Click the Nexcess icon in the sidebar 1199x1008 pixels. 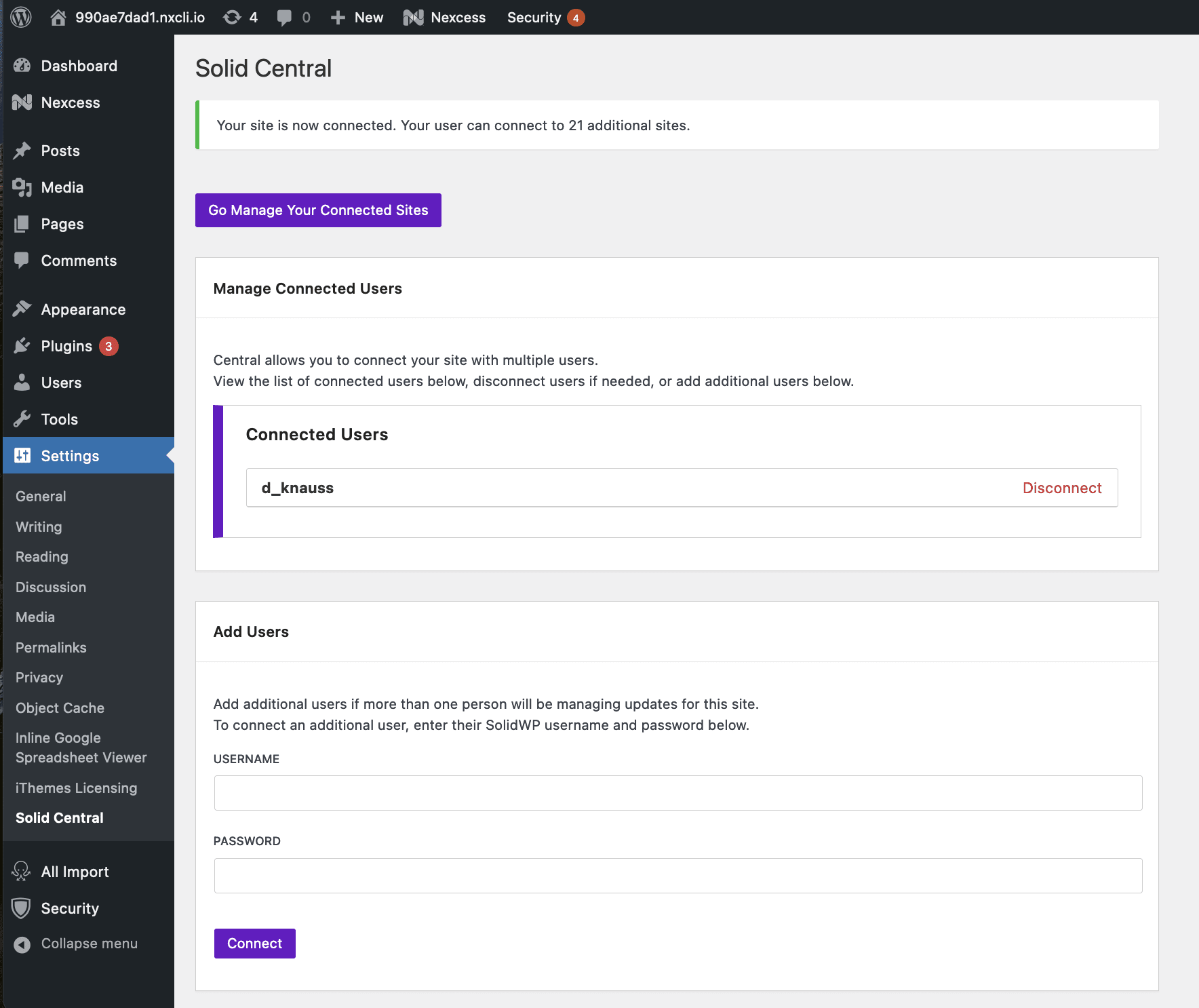pyautogui.click(x=22, y=102)
